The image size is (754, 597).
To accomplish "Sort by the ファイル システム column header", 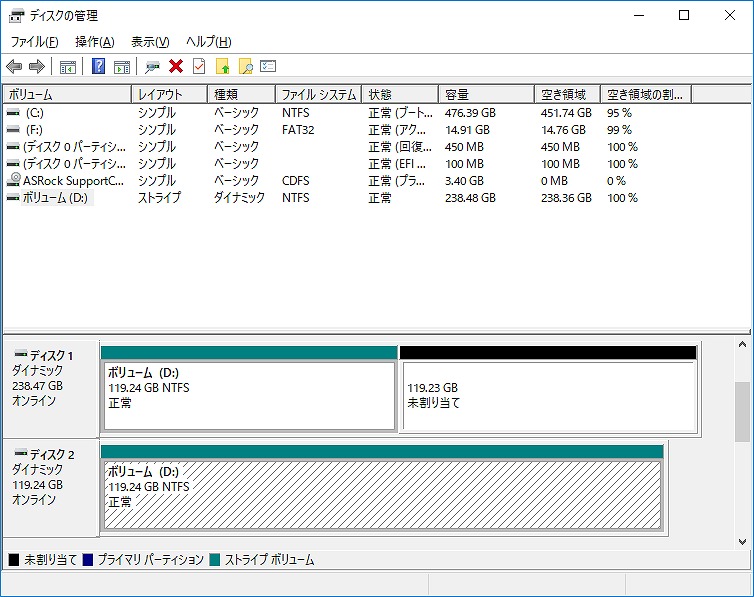I will (319, 95).
